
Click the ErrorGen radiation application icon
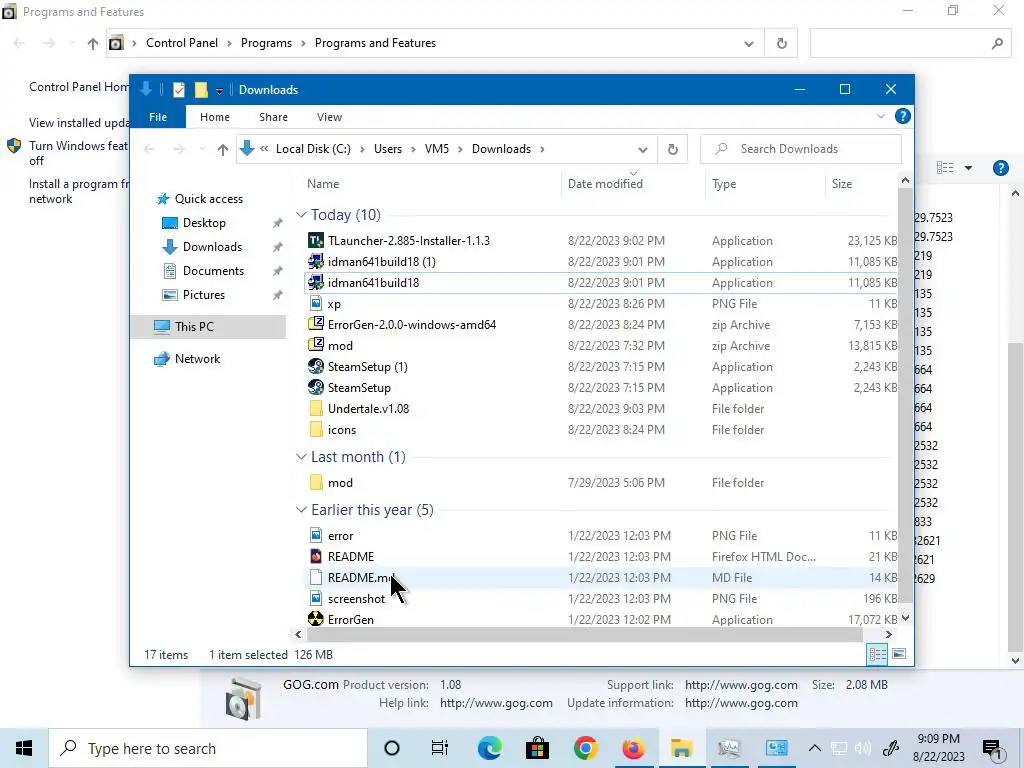(x=316, y=618)
